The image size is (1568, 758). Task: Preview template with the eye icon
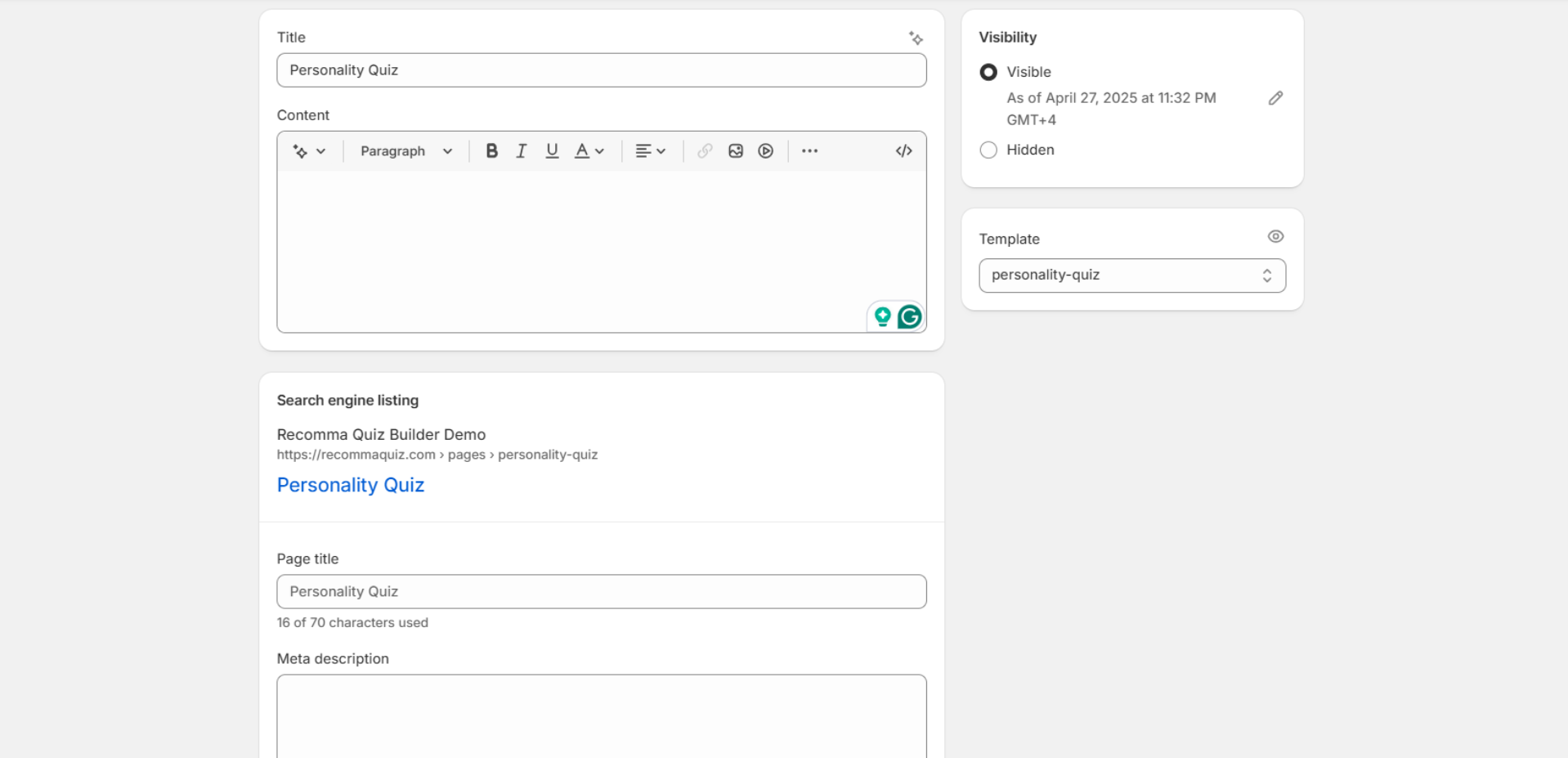coord(1275,237)
